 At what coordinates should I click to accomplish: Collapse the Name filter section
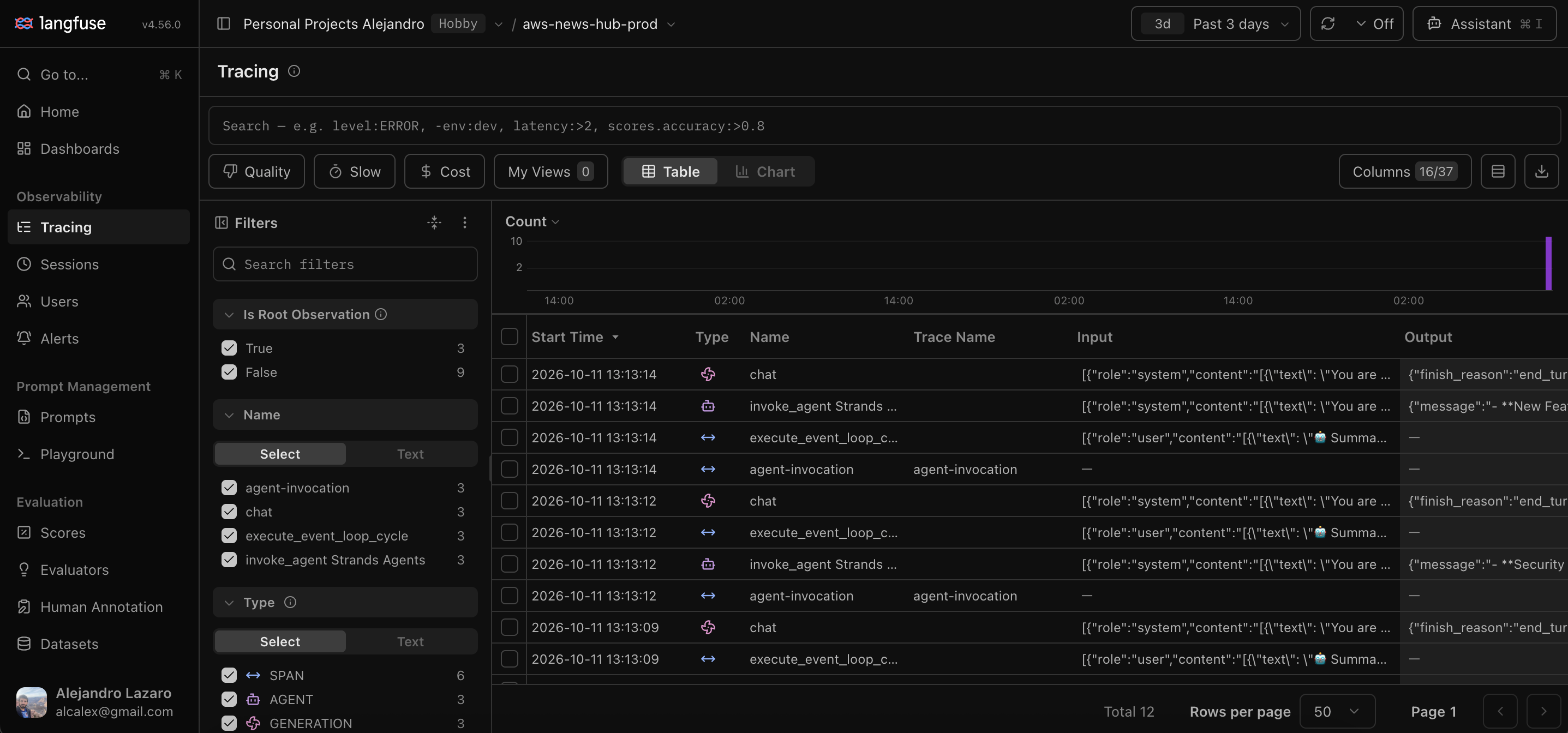pos(345,415)
